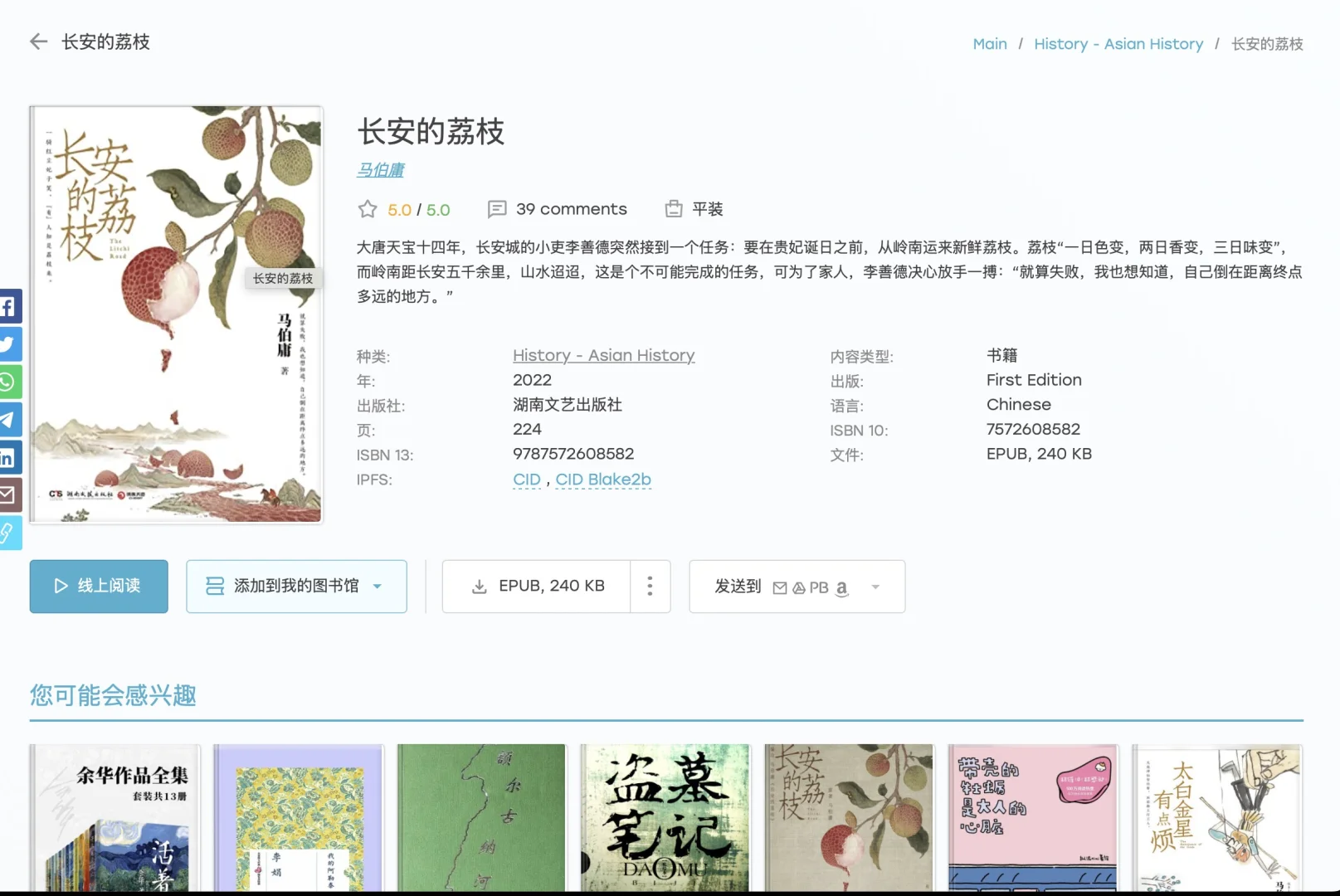Click the 5.0 / 5.0 rating text

tap(418, 210)
